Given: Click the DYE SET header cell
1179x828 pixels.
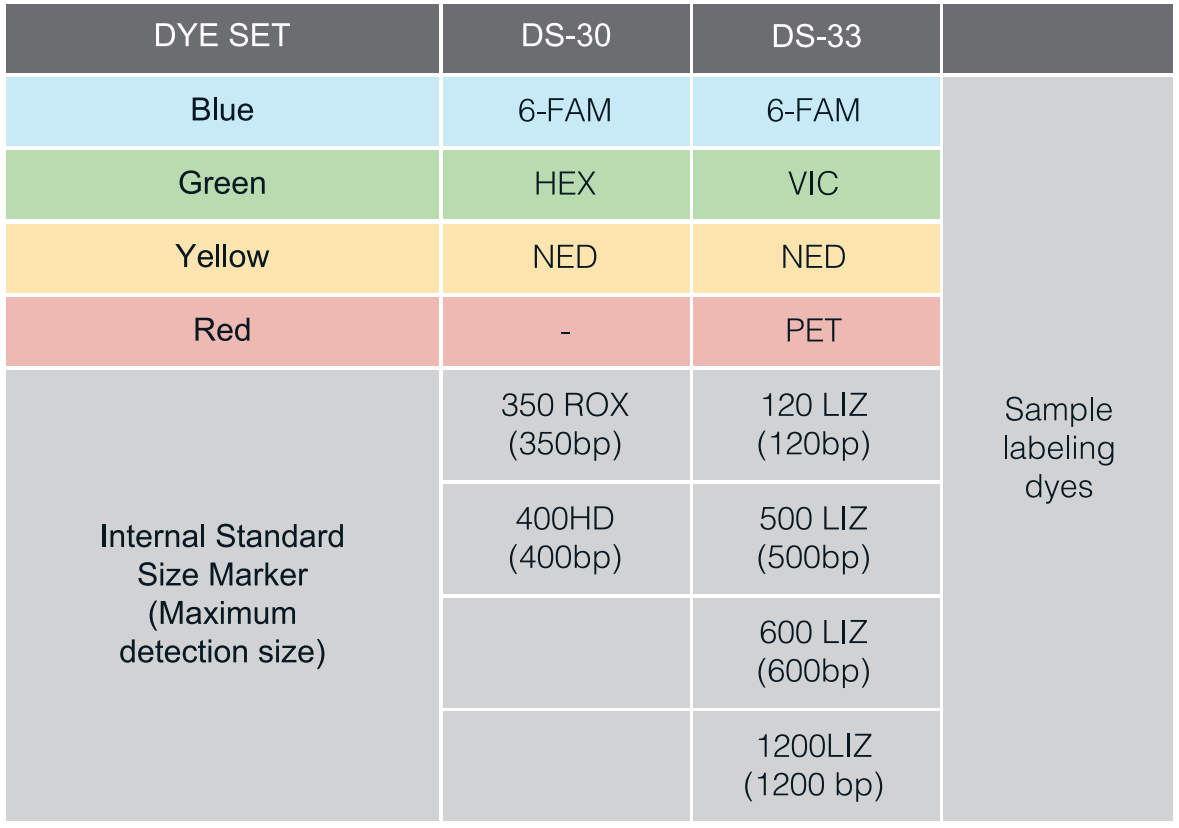Looking at the screenshot, I should coord(222,37).
